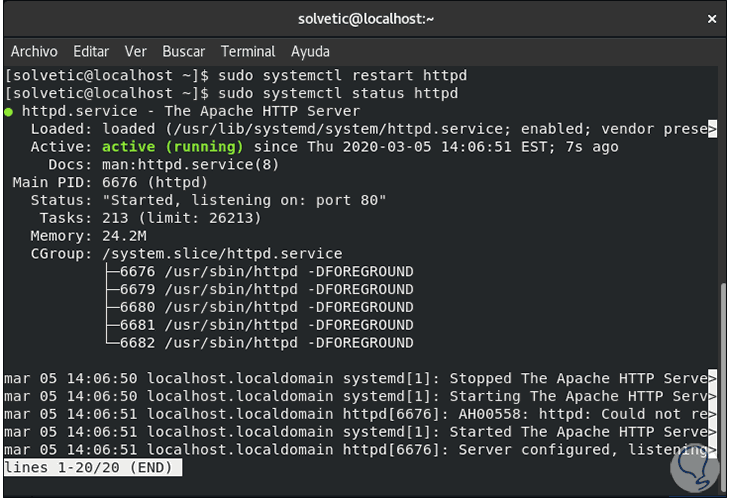Viewport: 731px width, 498px height.
Task: Click truncation arrow on the Loaded line
Action: pos(712,129)
